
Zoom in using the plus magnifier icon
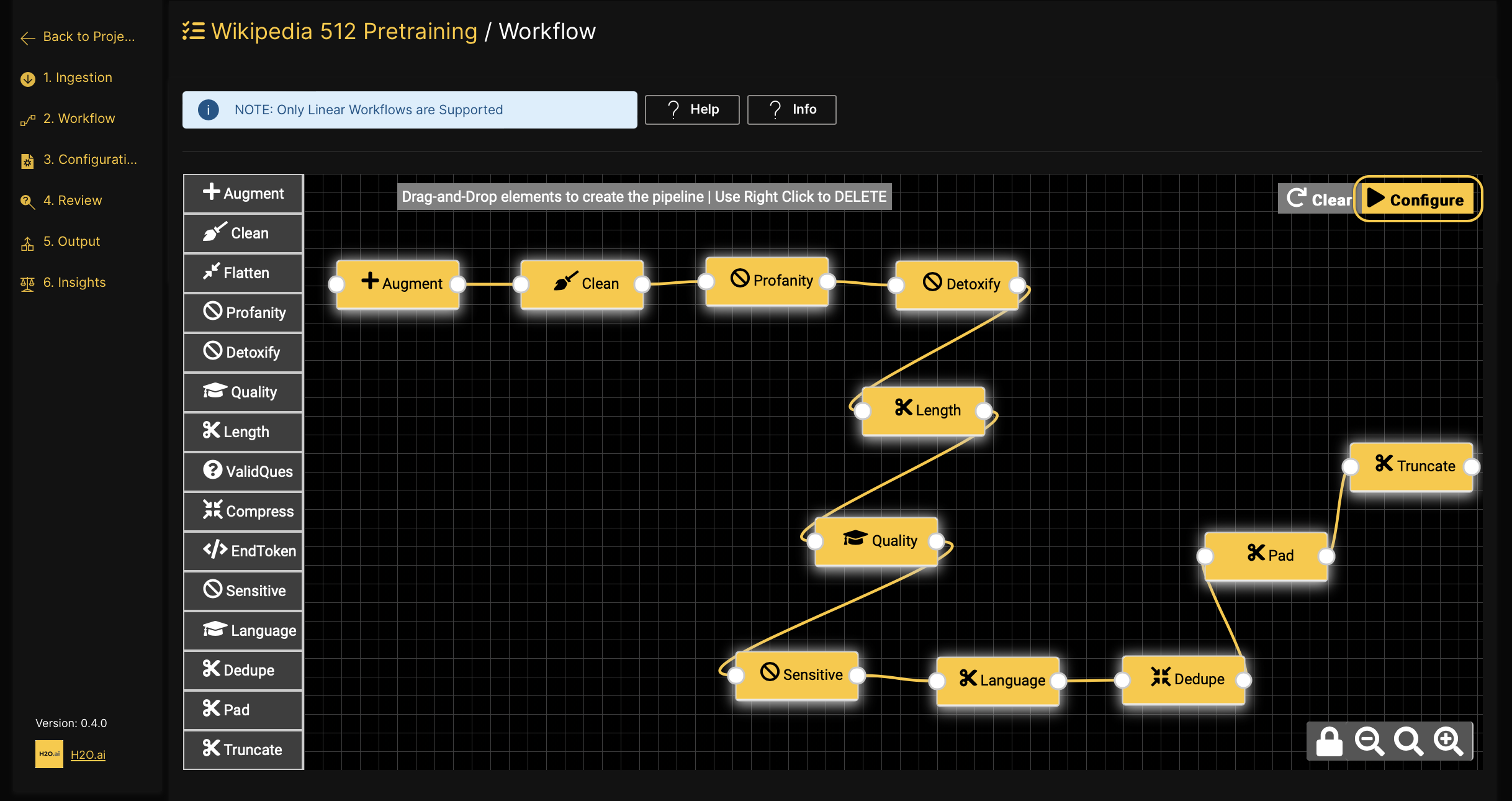point(1448,741)
